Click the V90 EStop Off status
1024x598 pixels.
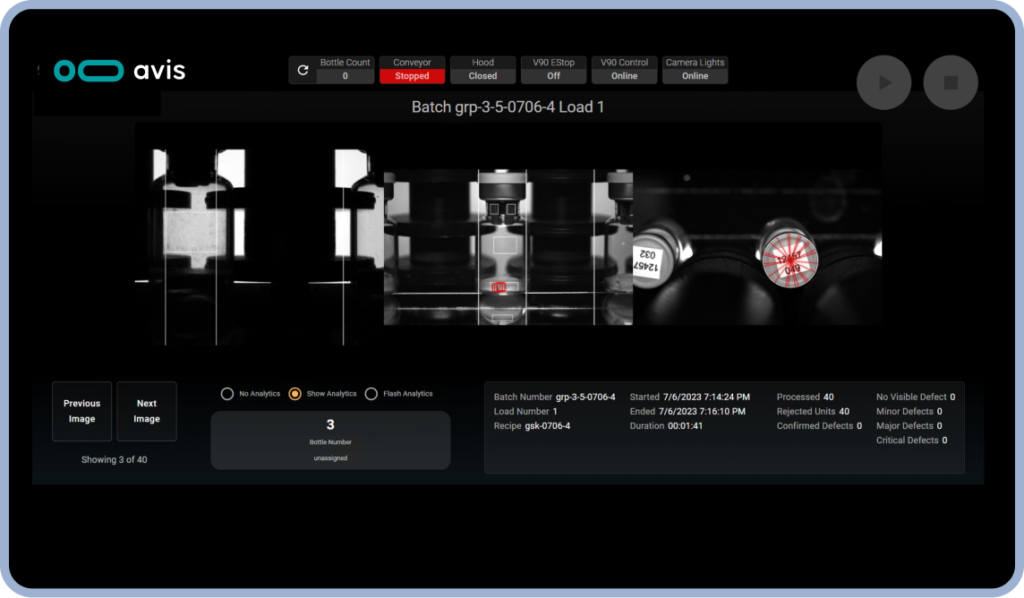tap(553, 76)
